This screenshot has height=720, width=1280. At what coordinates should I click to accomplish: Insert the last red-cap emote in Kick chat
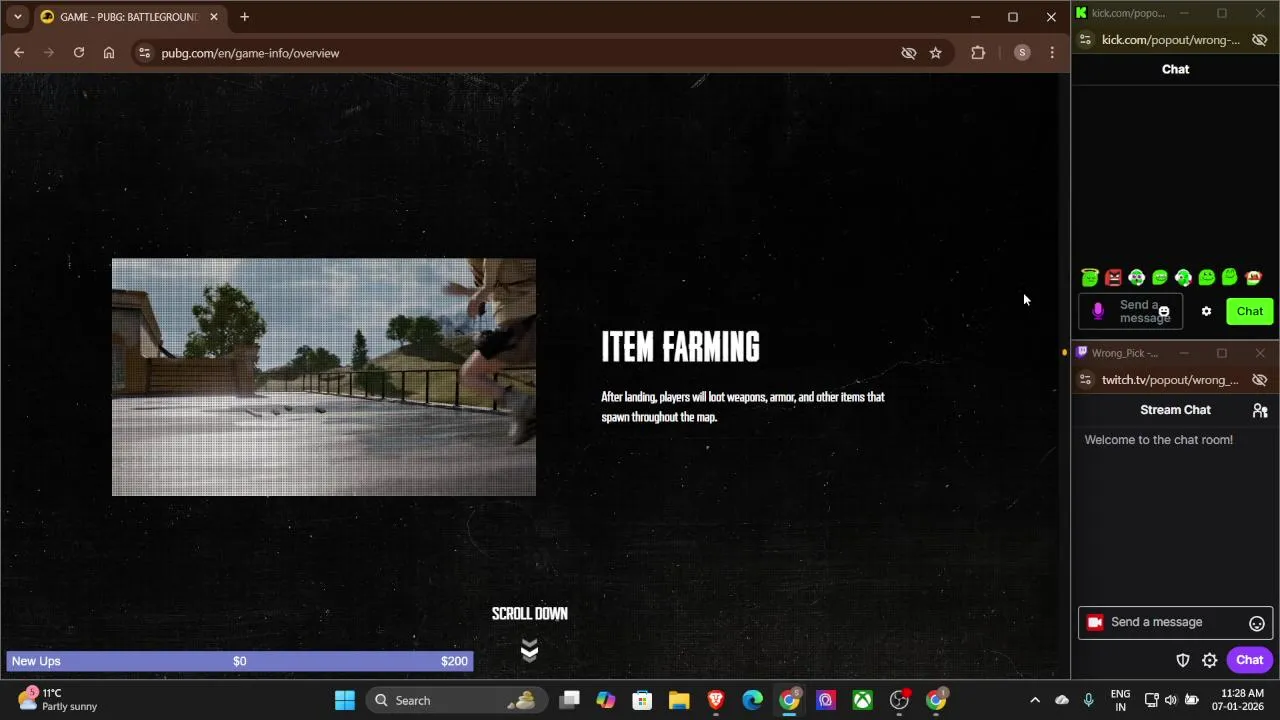pyautogui.click(x=1253, y=278)
